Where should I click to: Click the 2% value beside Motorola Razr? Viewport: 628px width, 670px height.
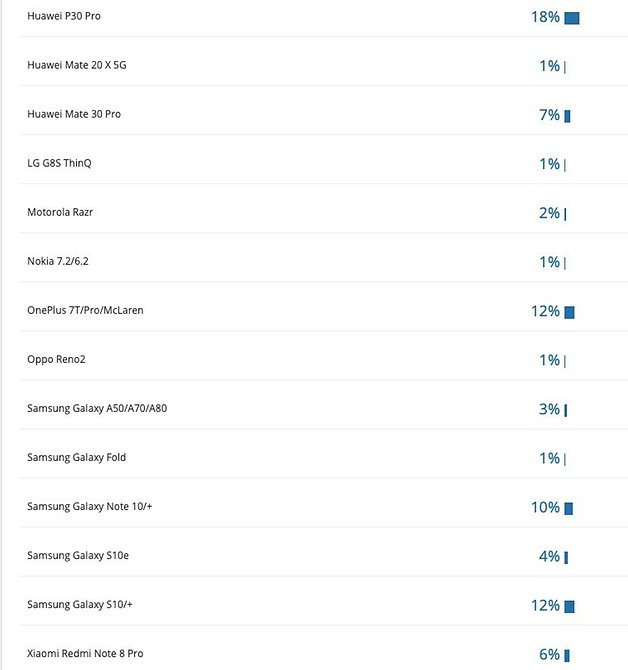click(x=549, y=213)
